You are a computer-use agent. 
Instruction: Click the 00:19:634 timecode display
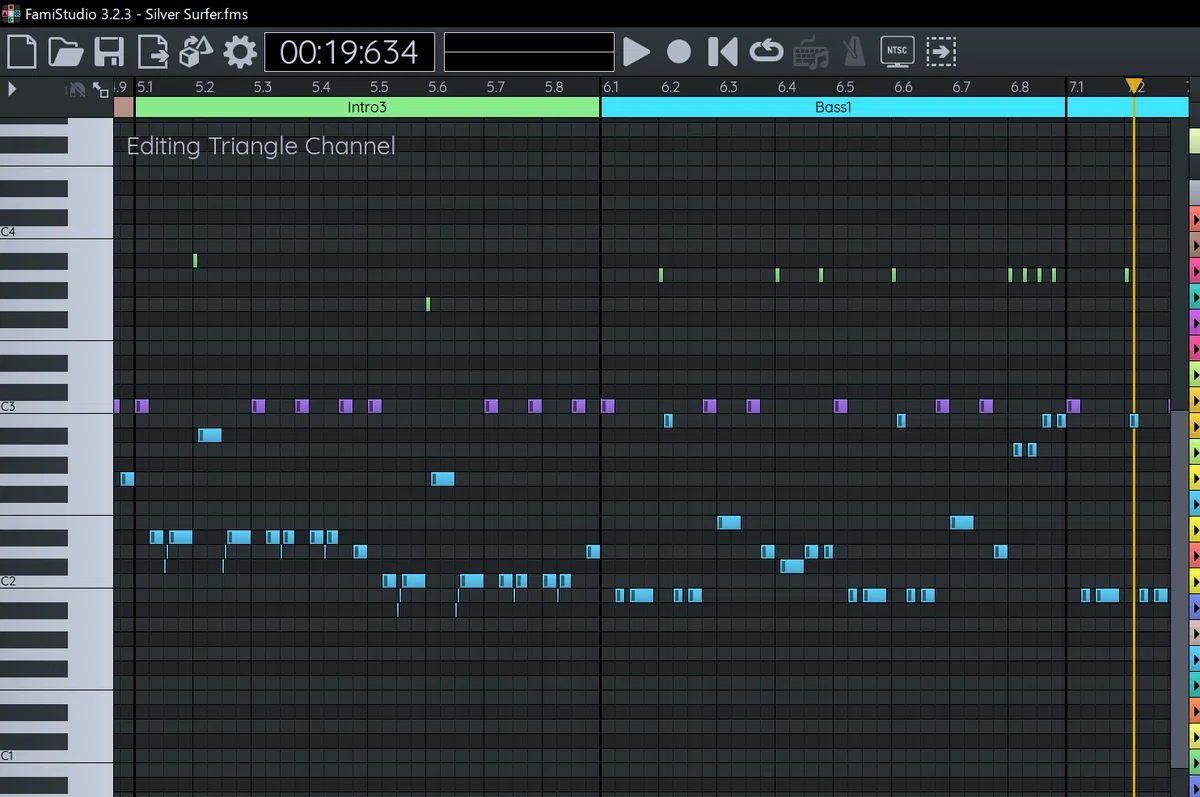(x=349, y=52)
